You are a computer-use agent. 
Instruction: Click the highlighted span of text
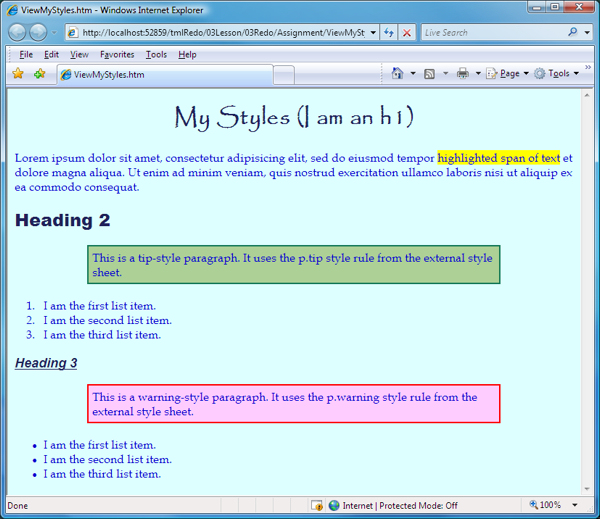coord(499,158)
